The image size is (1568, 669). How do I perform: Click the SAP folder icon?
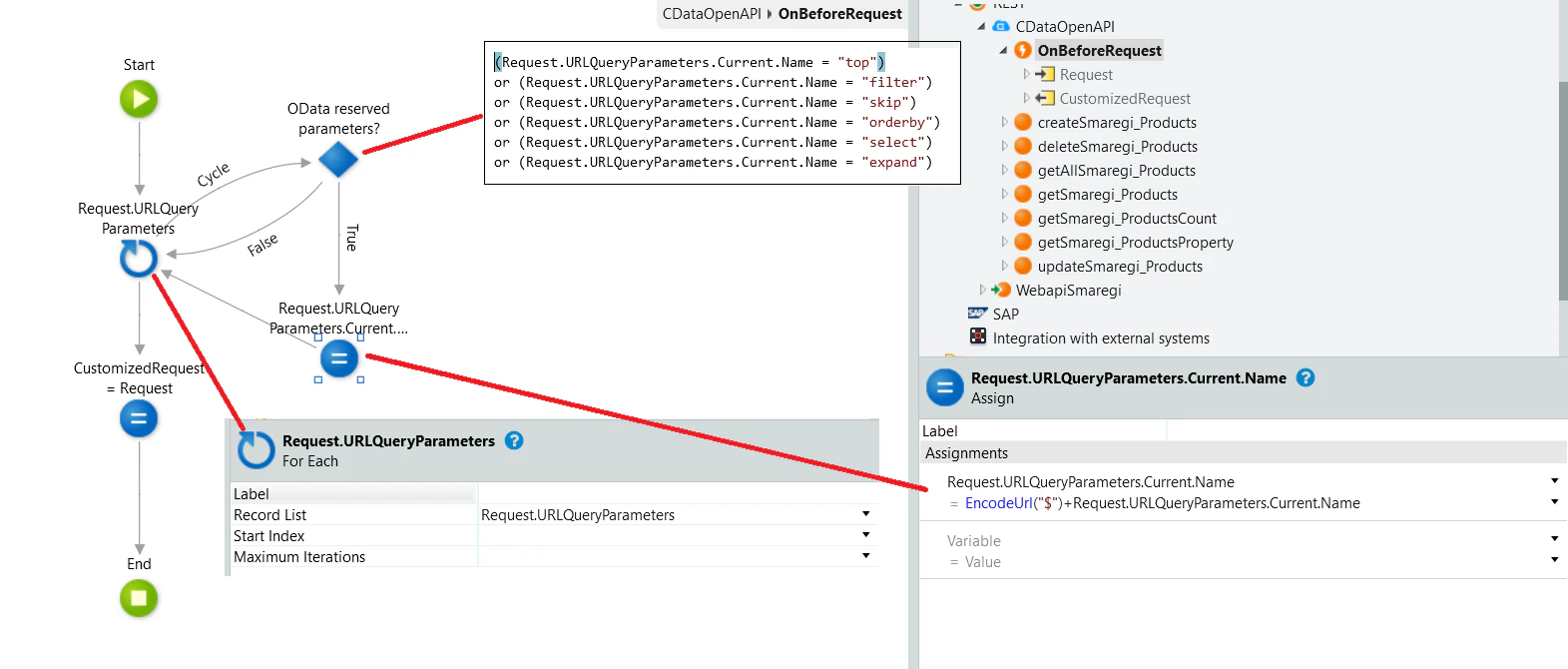pyautogui.click(x=978, y=314)
